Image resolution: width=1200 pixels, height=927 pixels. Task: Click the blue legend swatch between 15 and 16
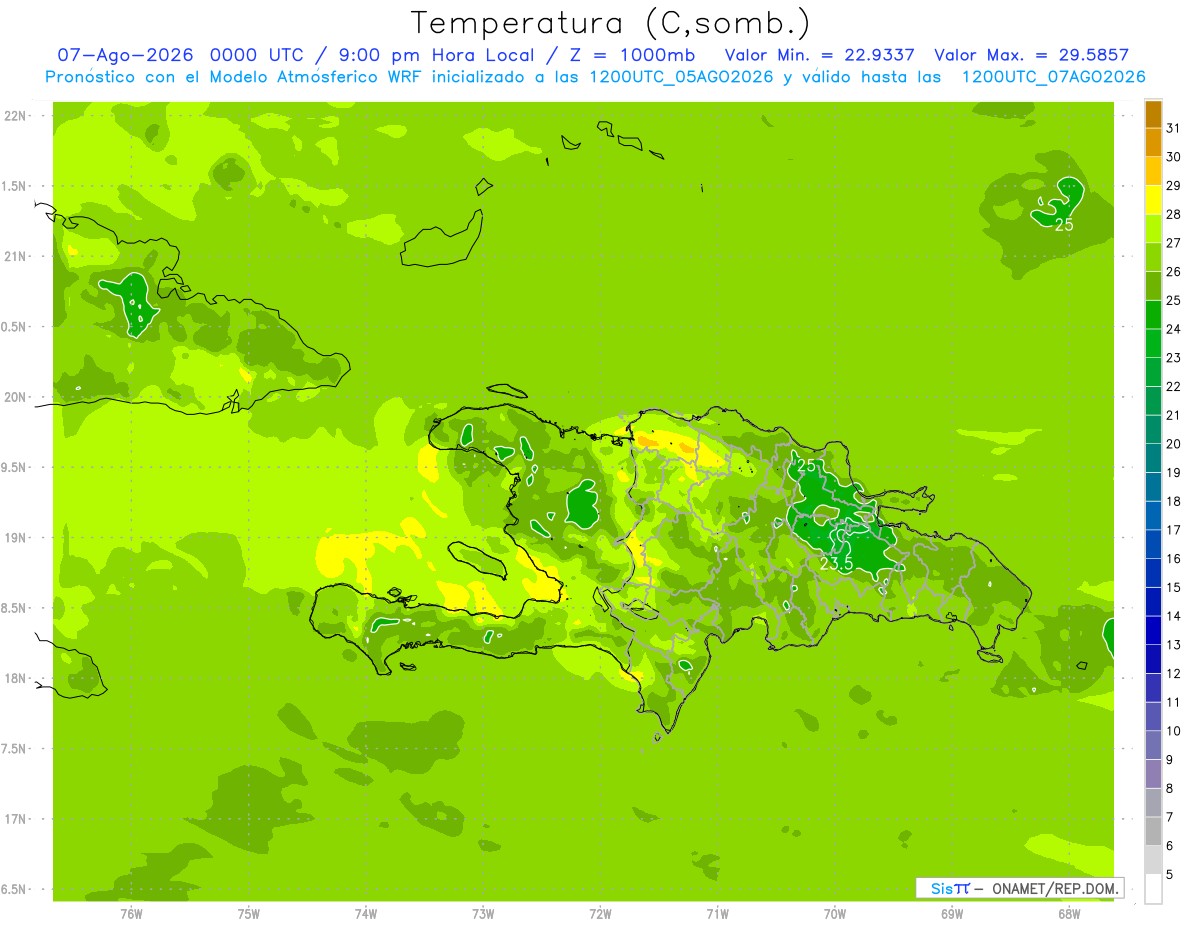(x=1153, y=573)
